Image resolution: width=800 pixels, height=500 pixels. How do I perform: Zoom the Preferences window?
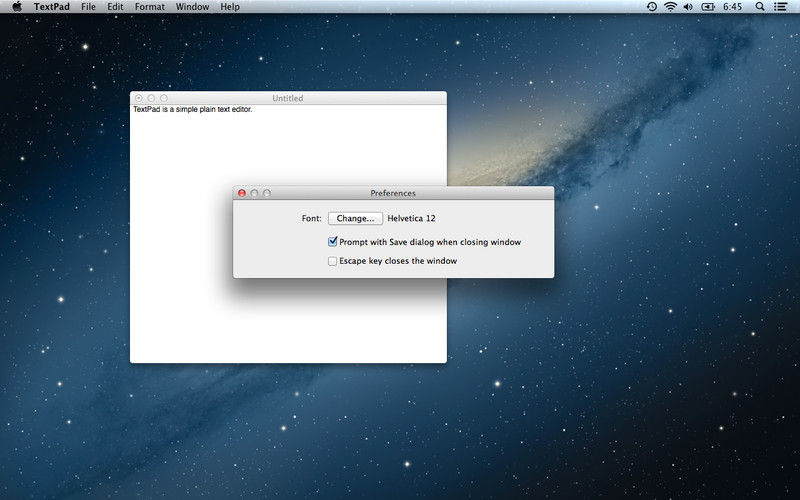(266, 193)
